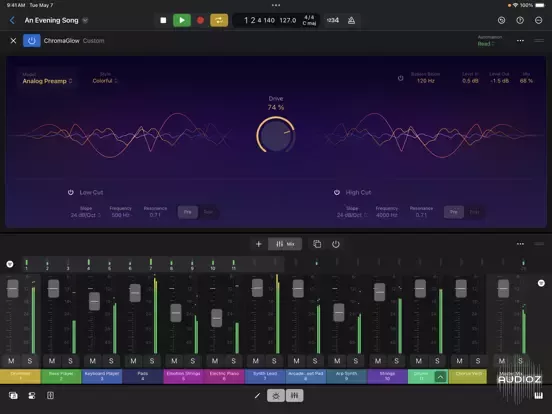Start recording with the red Record button
This screenshot has width=552, height=414.
tap(200, 20)
